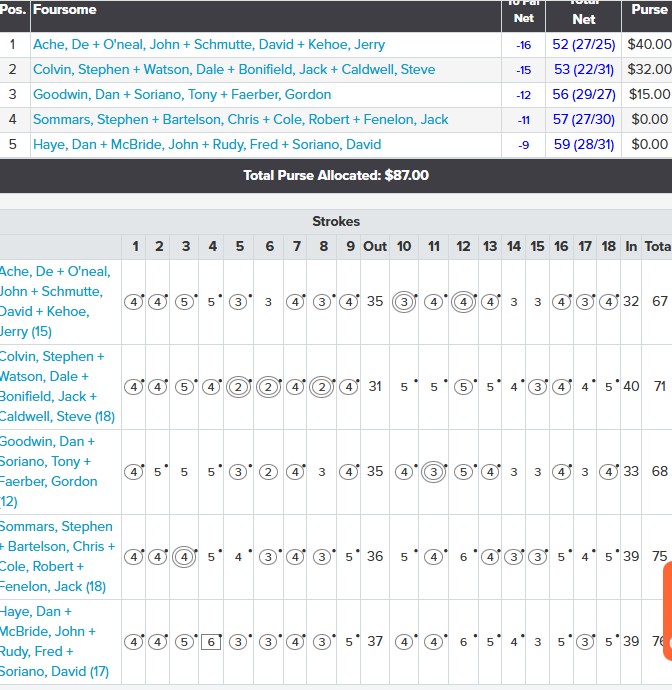Viewport: 672px width, 690px height.
Task: View total net score 56 (29/27)
Action: coord(584,95)
